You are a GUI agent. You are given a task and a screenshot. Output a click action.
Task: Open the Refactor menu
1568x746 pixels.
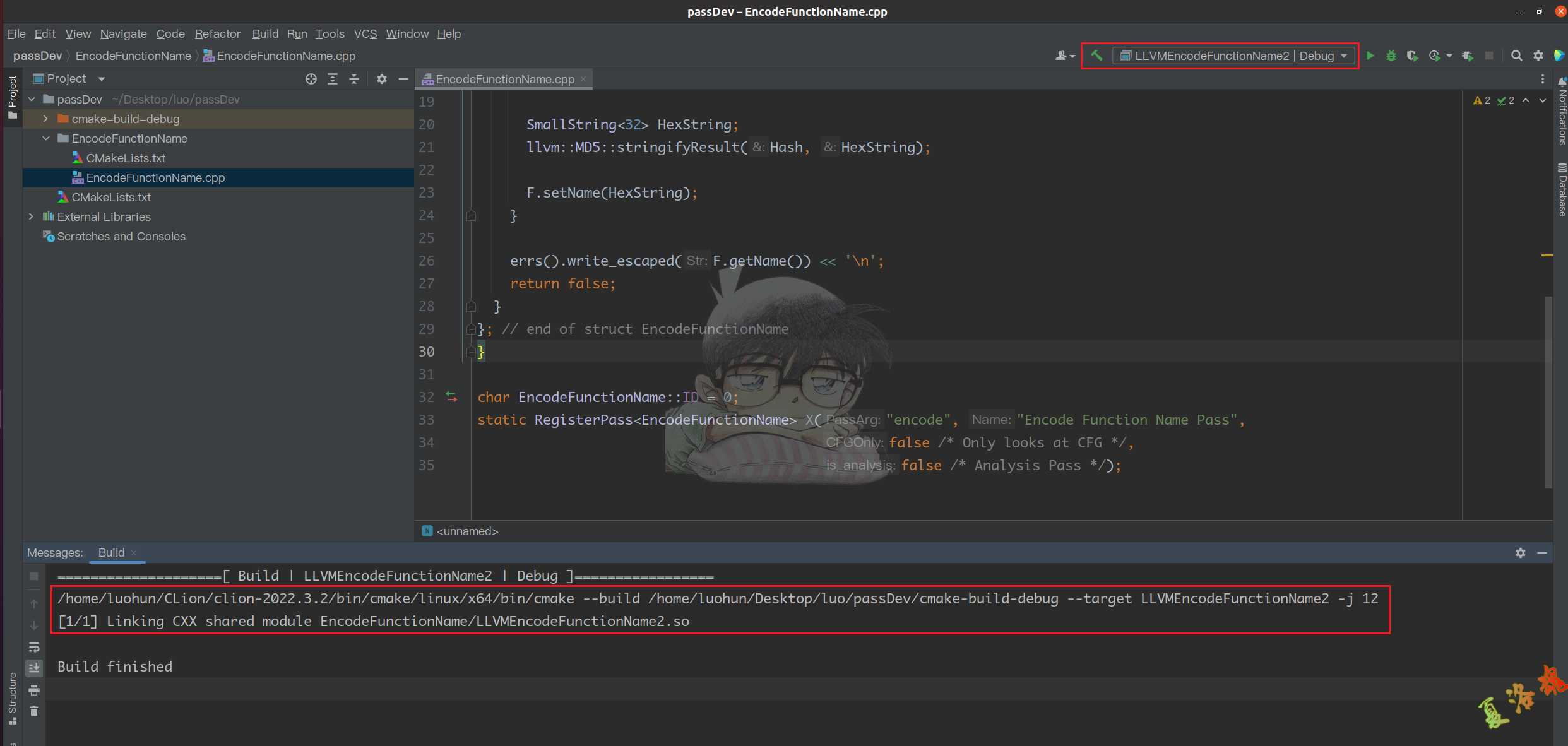(x=216, y=34)
